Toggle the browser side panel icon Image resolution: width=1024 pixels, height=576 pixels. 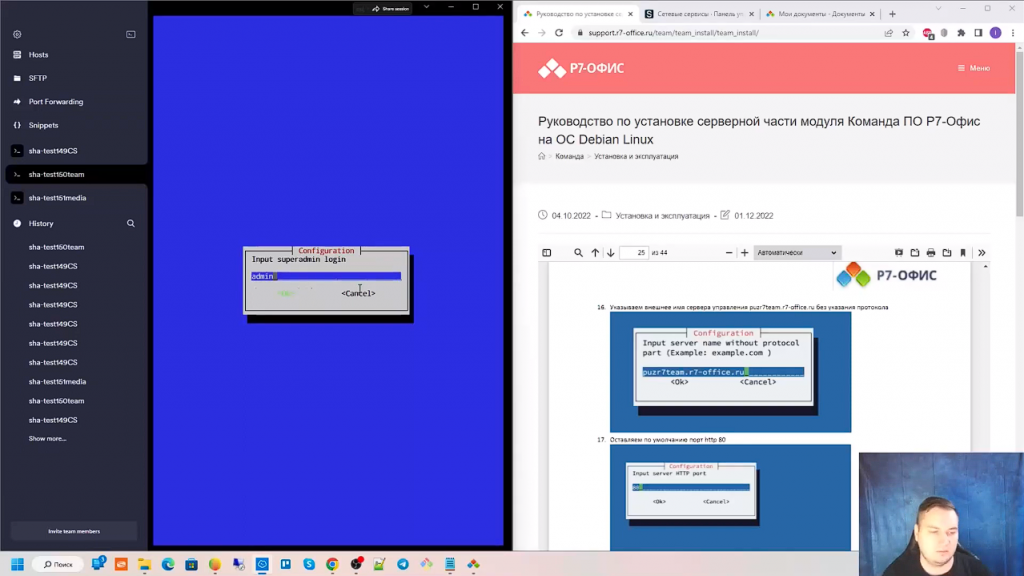[978, 33]
